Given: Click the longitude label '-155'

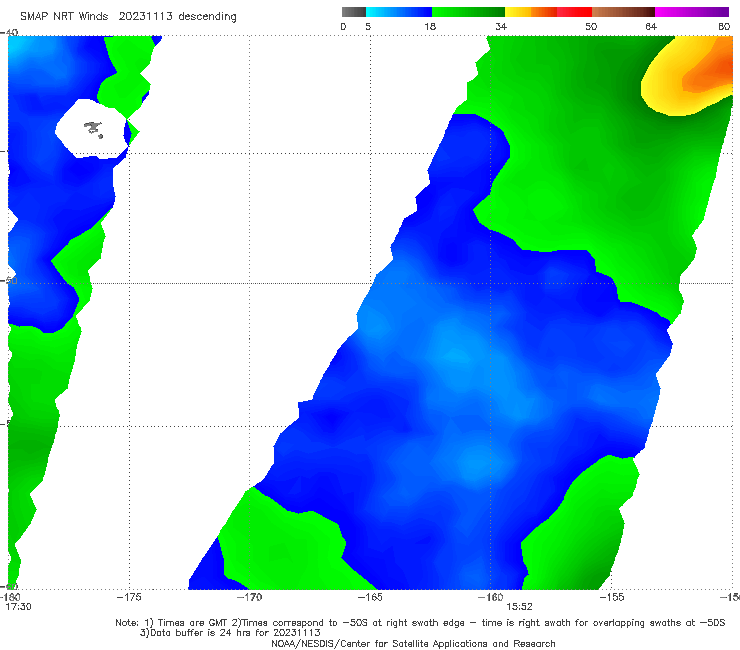Looking at the screenshot, I should coord(612,597).
